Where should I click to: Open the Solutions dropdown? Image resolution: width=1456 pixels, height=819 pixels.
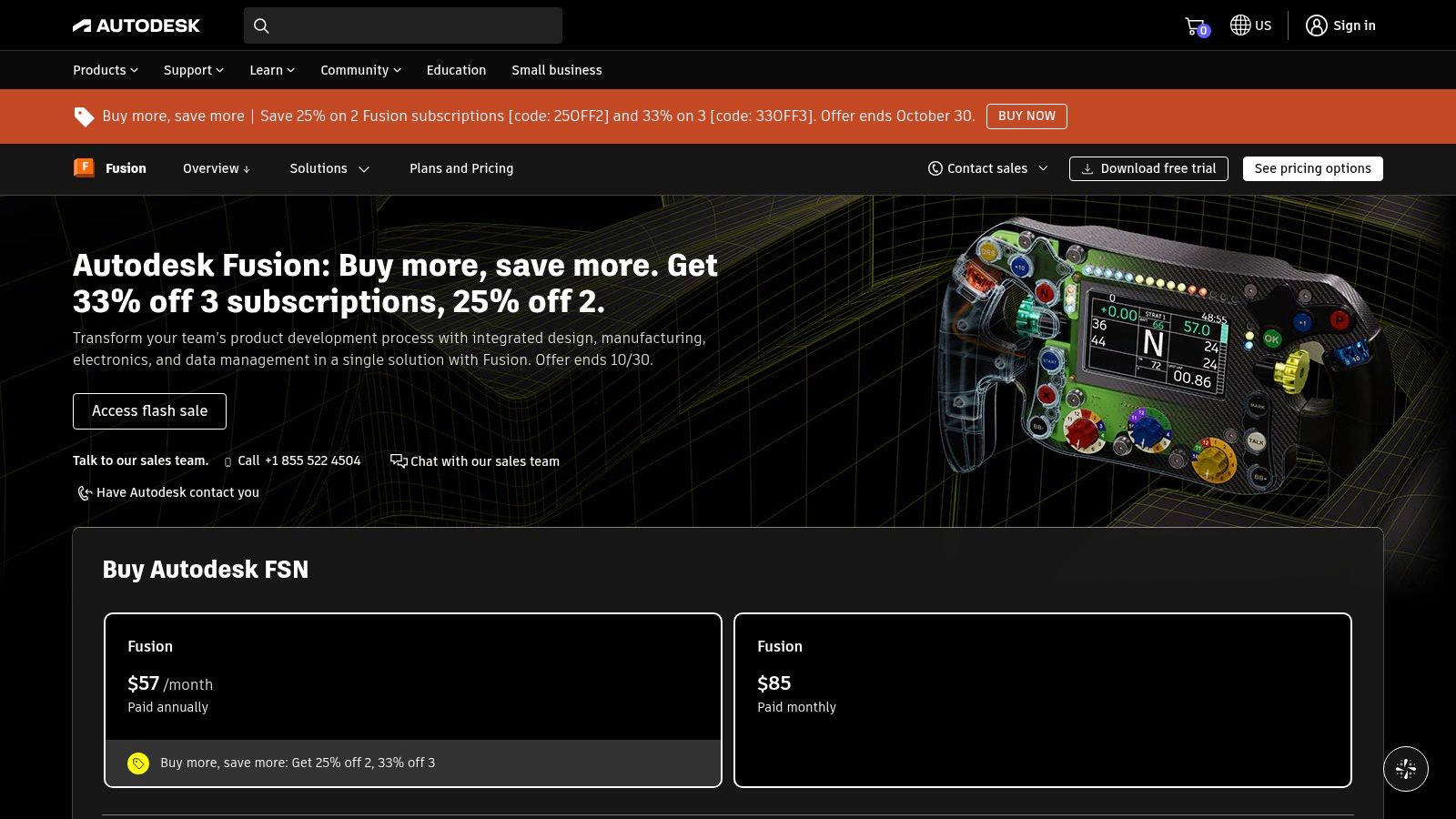click(329, 168)
